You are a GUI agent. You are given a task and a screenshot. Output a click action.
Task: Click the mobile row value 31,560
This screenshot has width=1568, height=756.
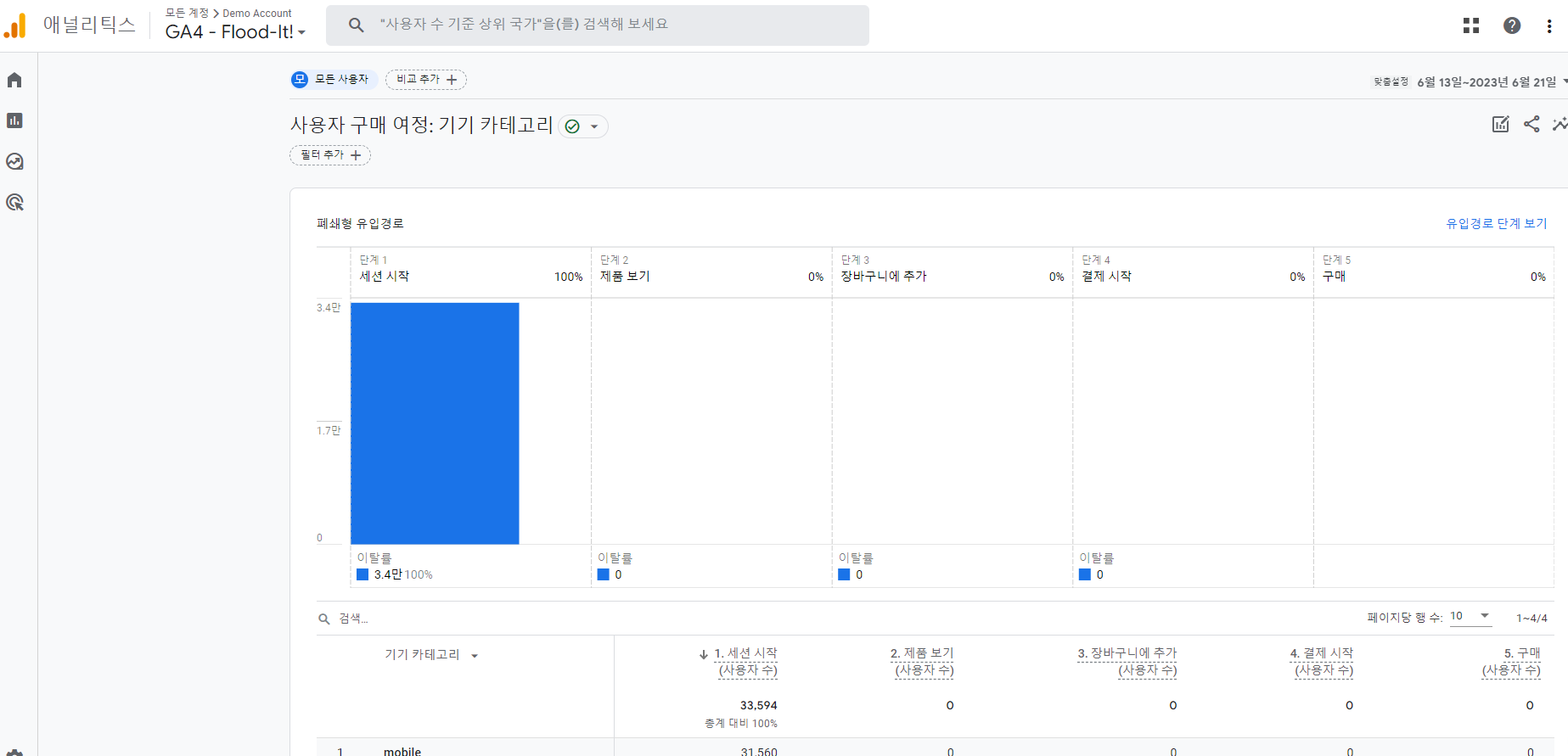759,752
